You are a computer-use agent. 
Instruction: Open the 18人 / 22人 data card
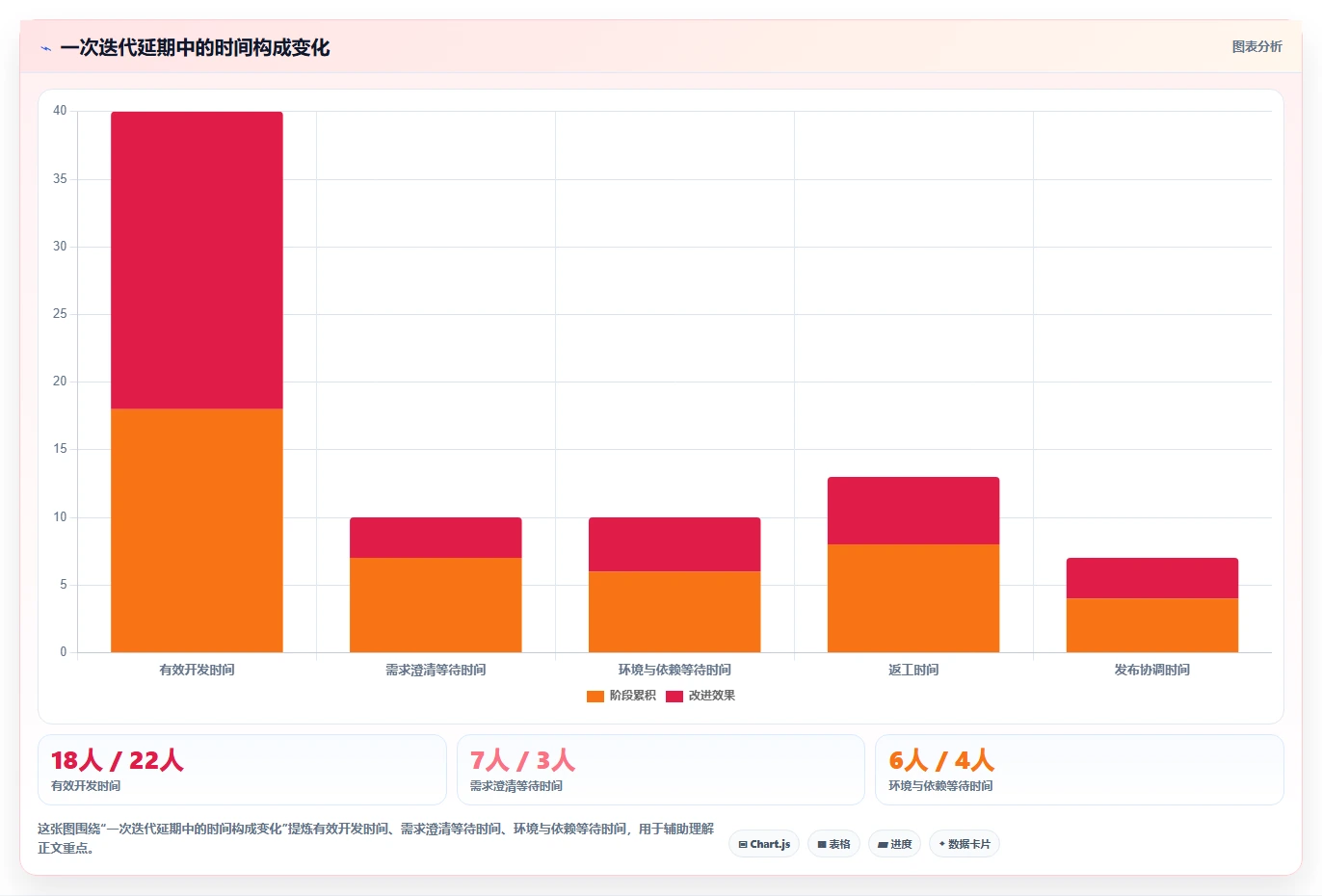coord(242,770)
